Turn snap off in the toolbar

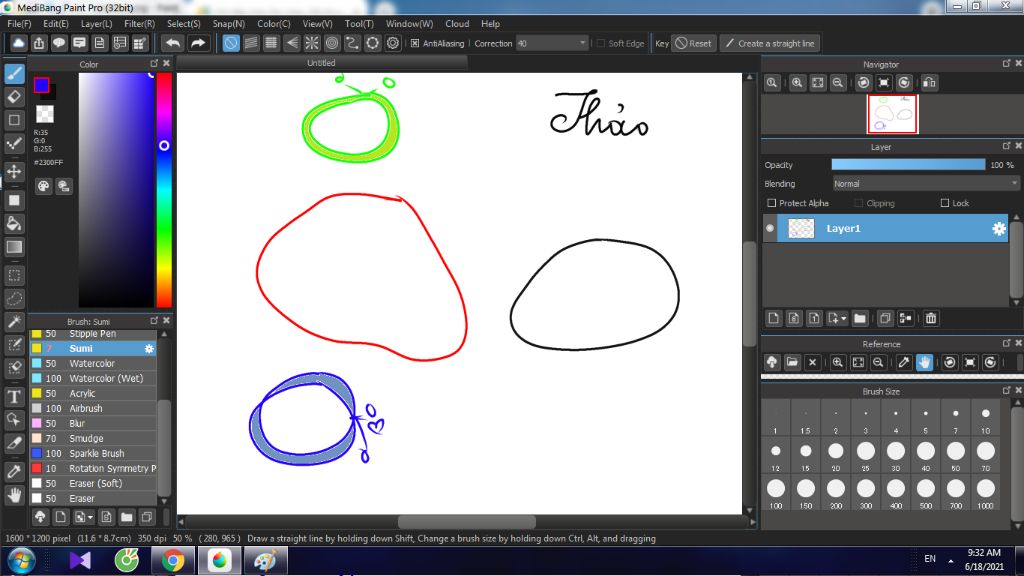pyautogui.click(x=231, y=44)
